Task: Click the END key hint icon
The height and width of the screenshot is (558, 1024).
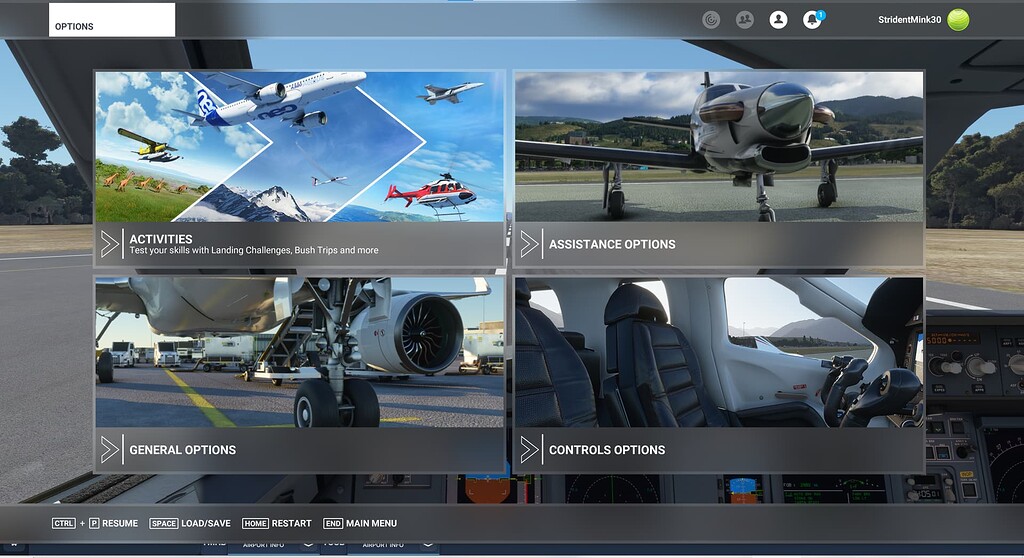Action: [333, 523]
